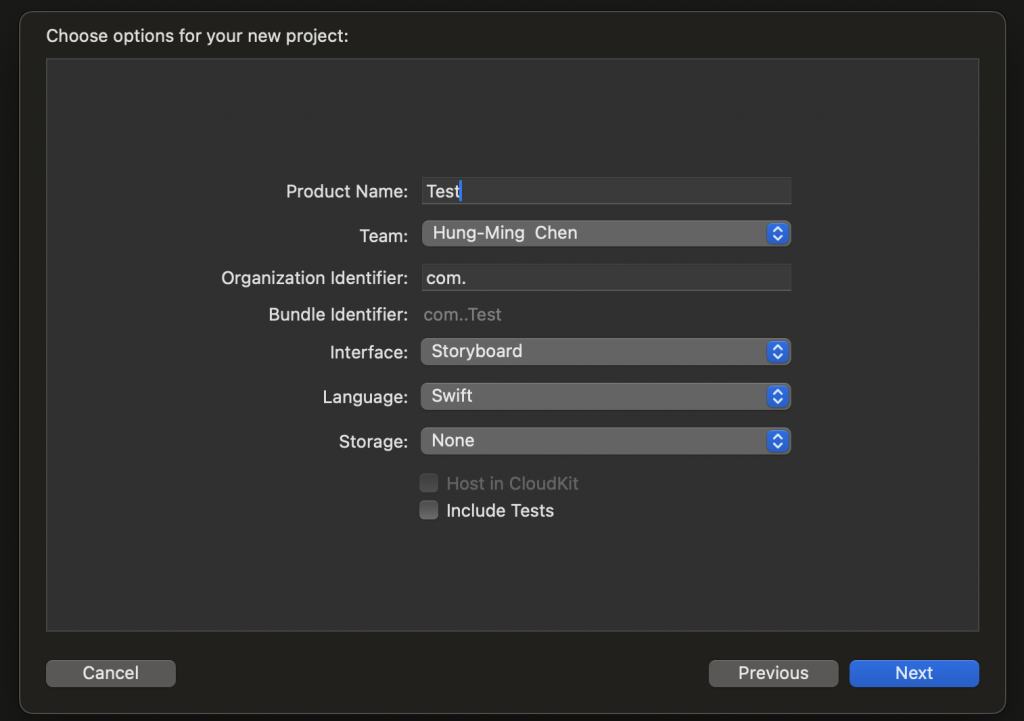Click the "Bundle Identifier:" label
Viewport: 1024px width, 721px height.
point(338,315)
